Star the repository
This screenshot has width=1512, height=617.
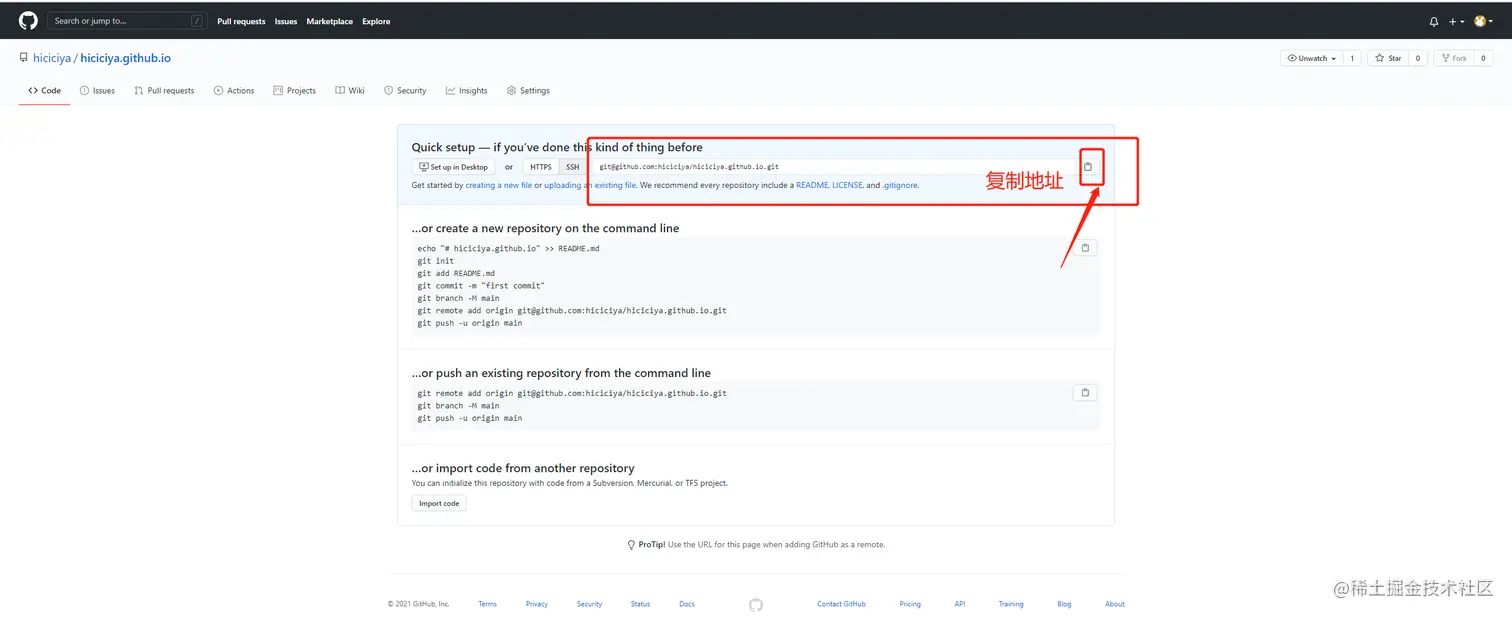point(1388,58)
